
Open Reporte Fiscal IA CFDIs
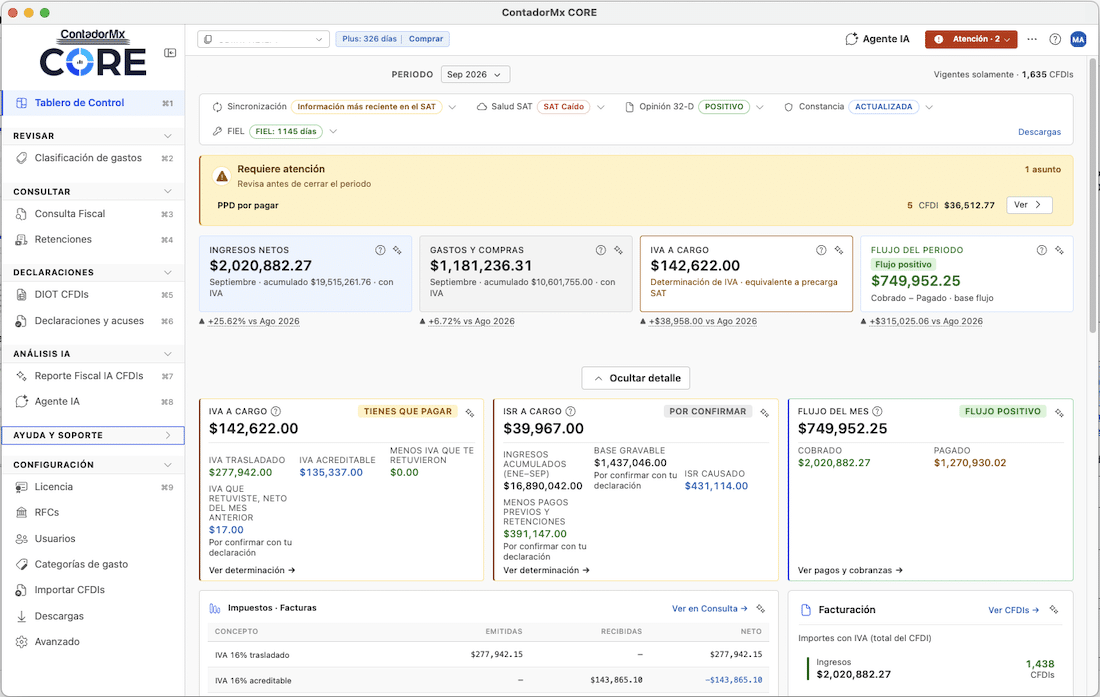[x=93, y=376]
